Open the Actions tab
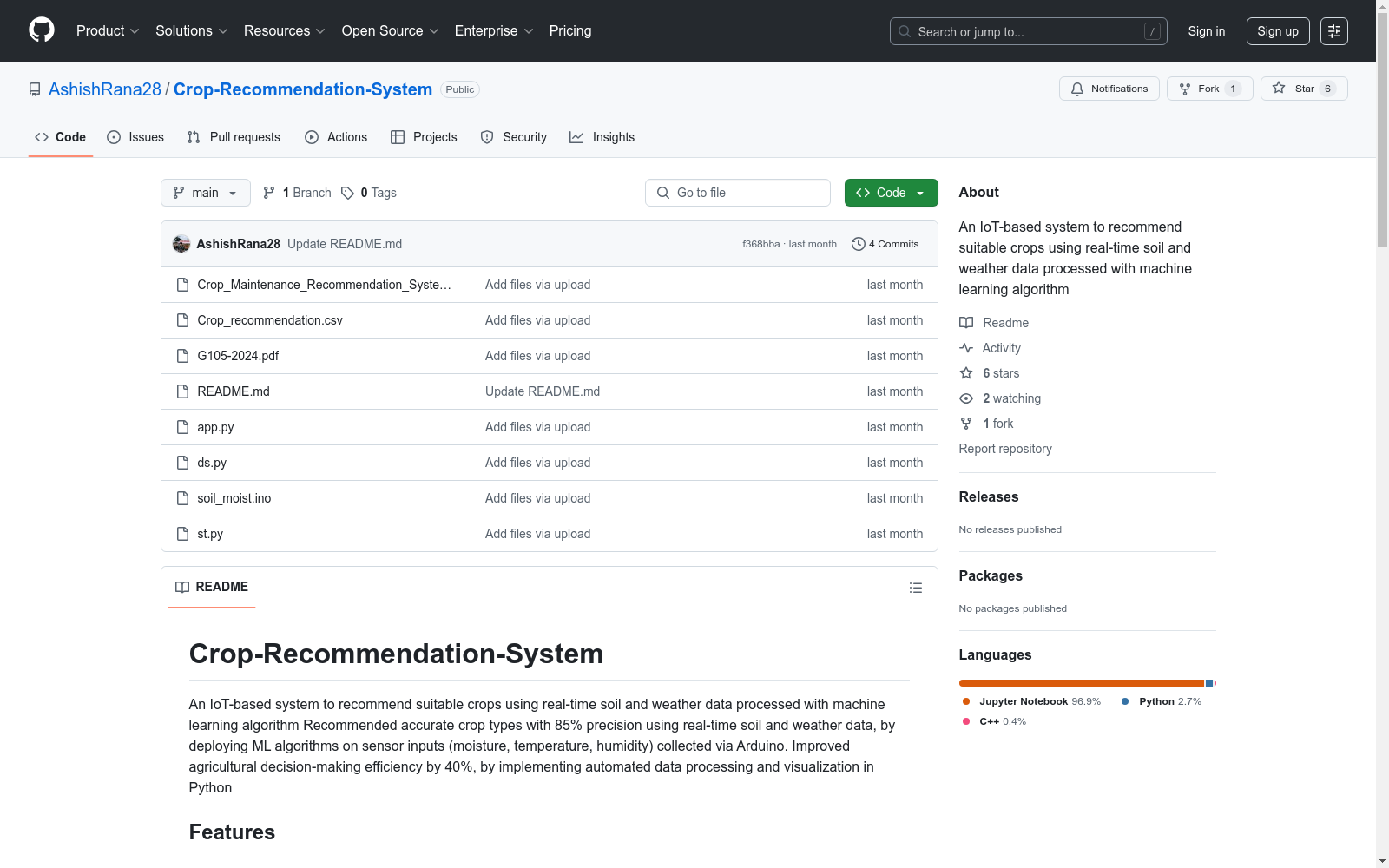 point(336,137)
